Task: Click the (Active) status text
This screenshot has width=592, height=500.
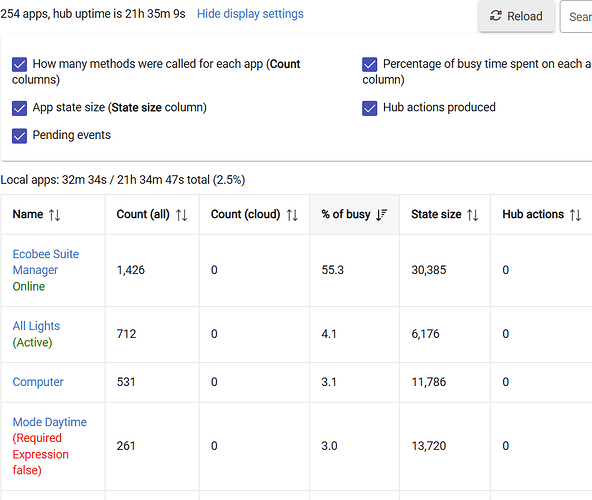Action: (x=32, y=342)
